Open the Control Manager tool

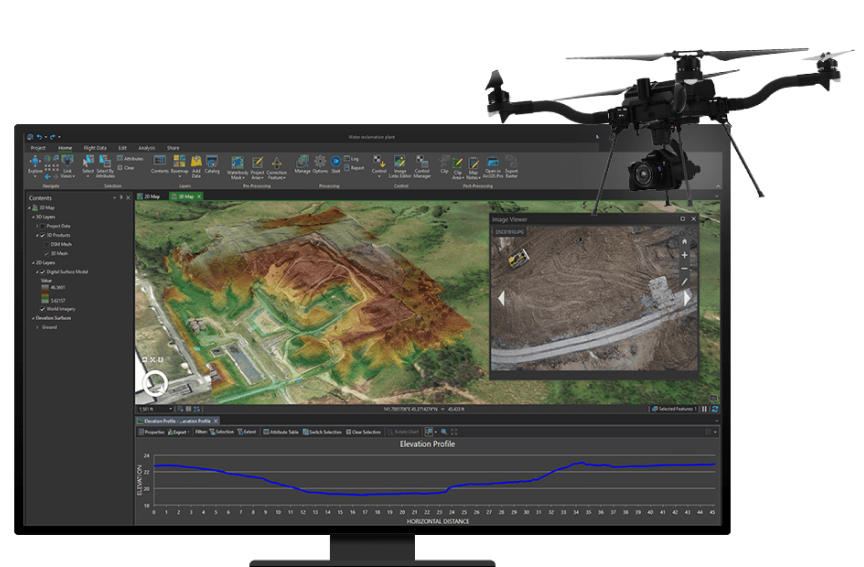click(x=422, y=163)
